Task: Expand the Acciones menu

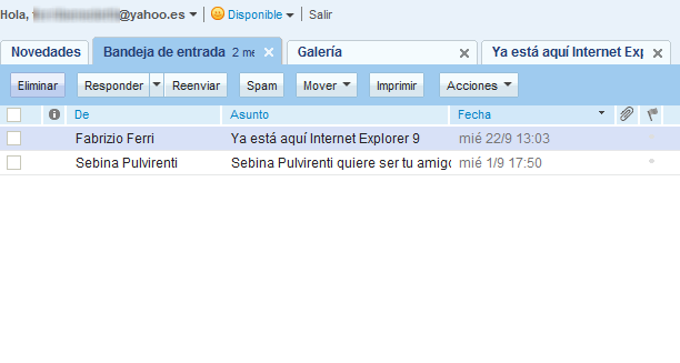Action: click(x=479, y=85)
